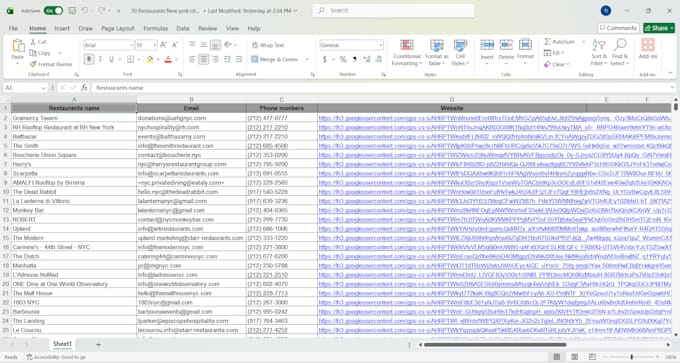Open Conditional Formatting icon
Viewport: 680px width, 363px height.
[407, 46]
